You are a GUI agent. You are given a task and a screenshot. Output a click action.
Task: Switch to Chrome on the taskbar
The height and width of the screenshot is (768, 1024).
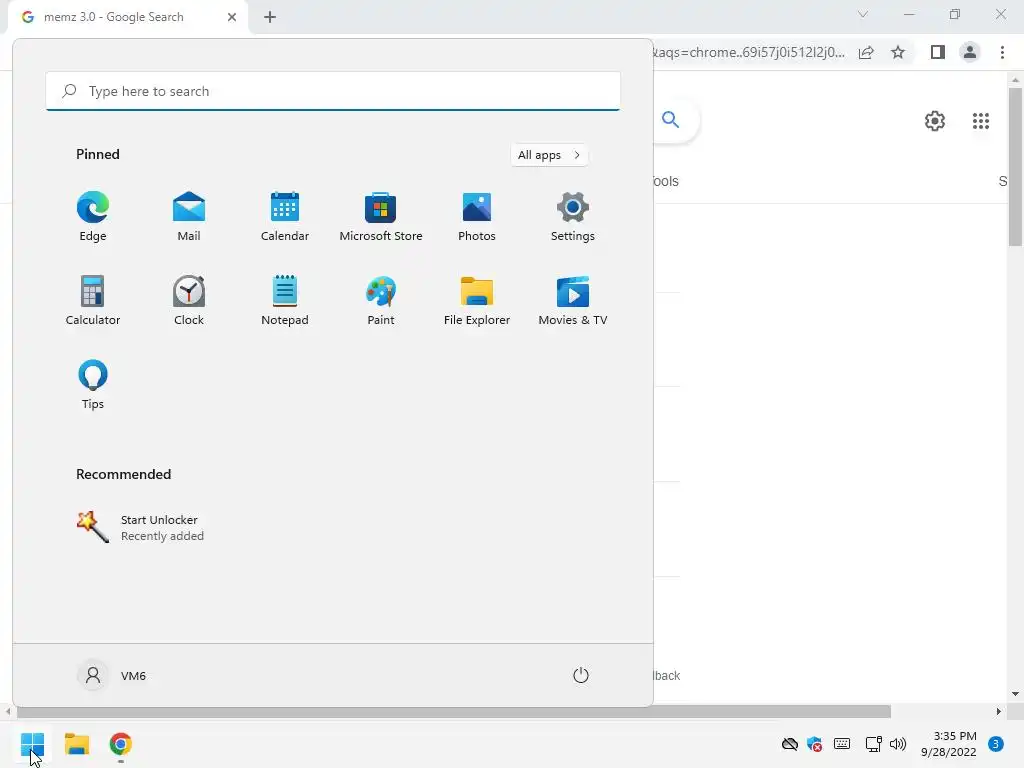120,744
